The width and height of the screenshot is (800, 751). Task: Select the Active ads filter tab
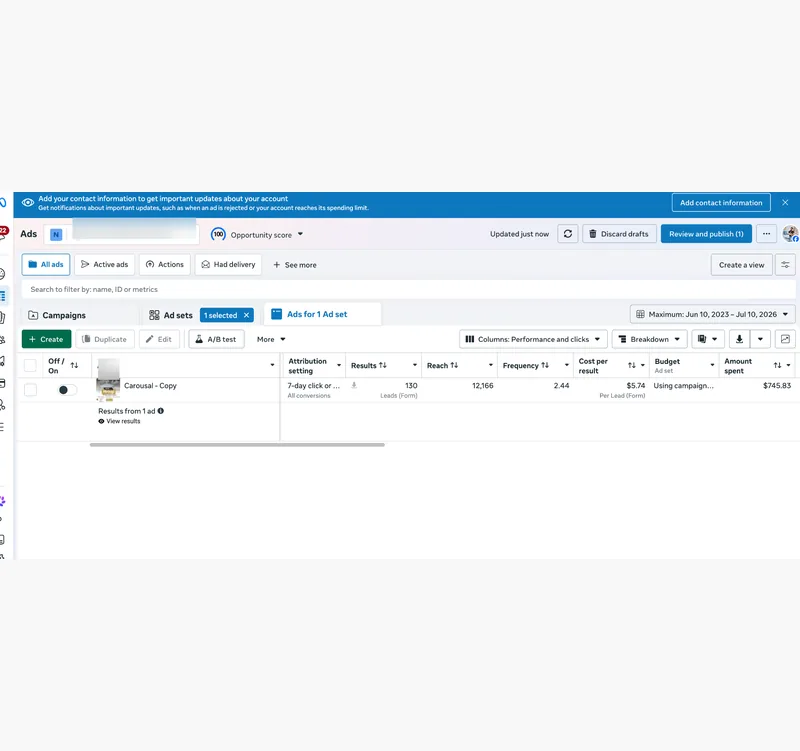click(x=105, y=265)
